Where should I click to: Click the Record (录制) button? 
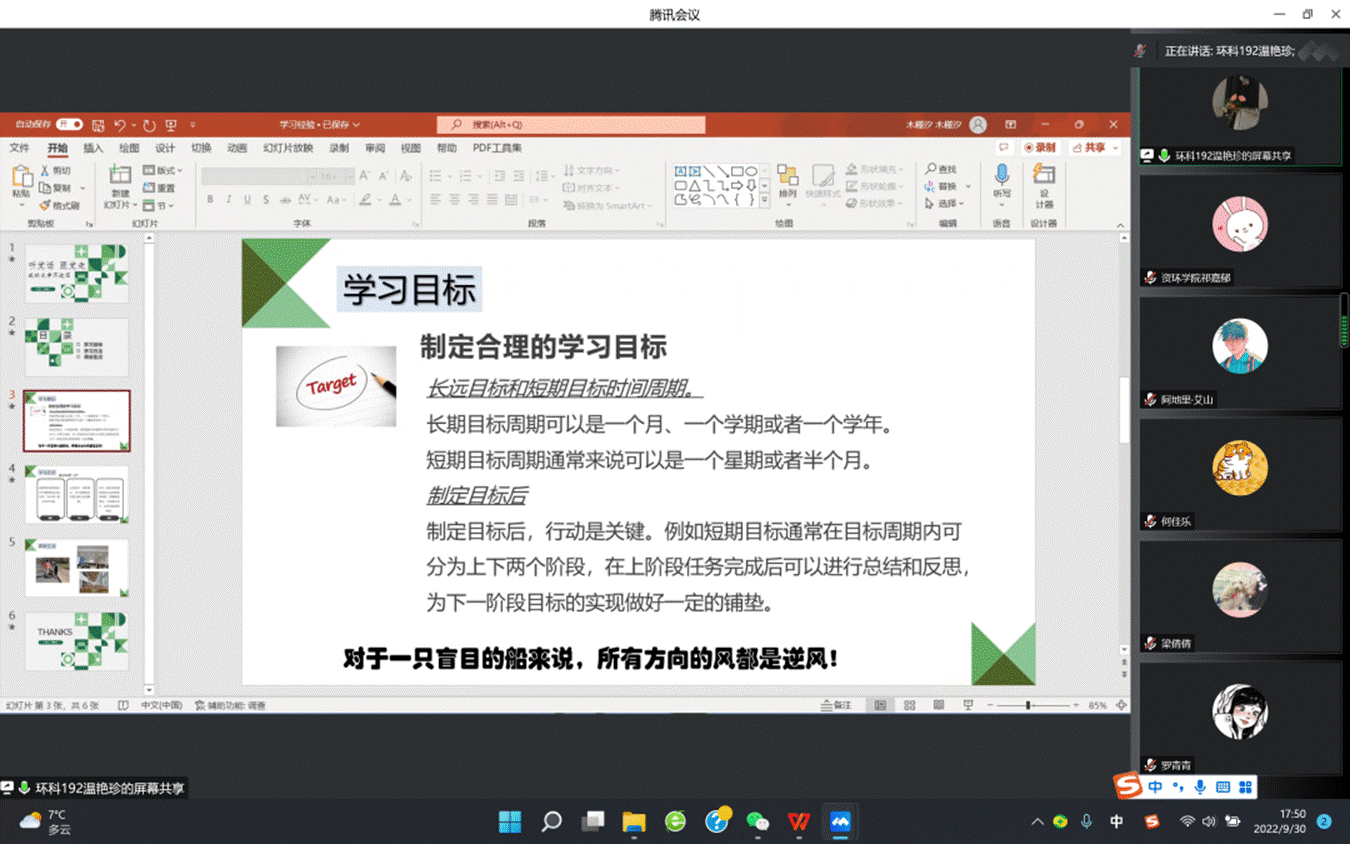click(1040, 148)
